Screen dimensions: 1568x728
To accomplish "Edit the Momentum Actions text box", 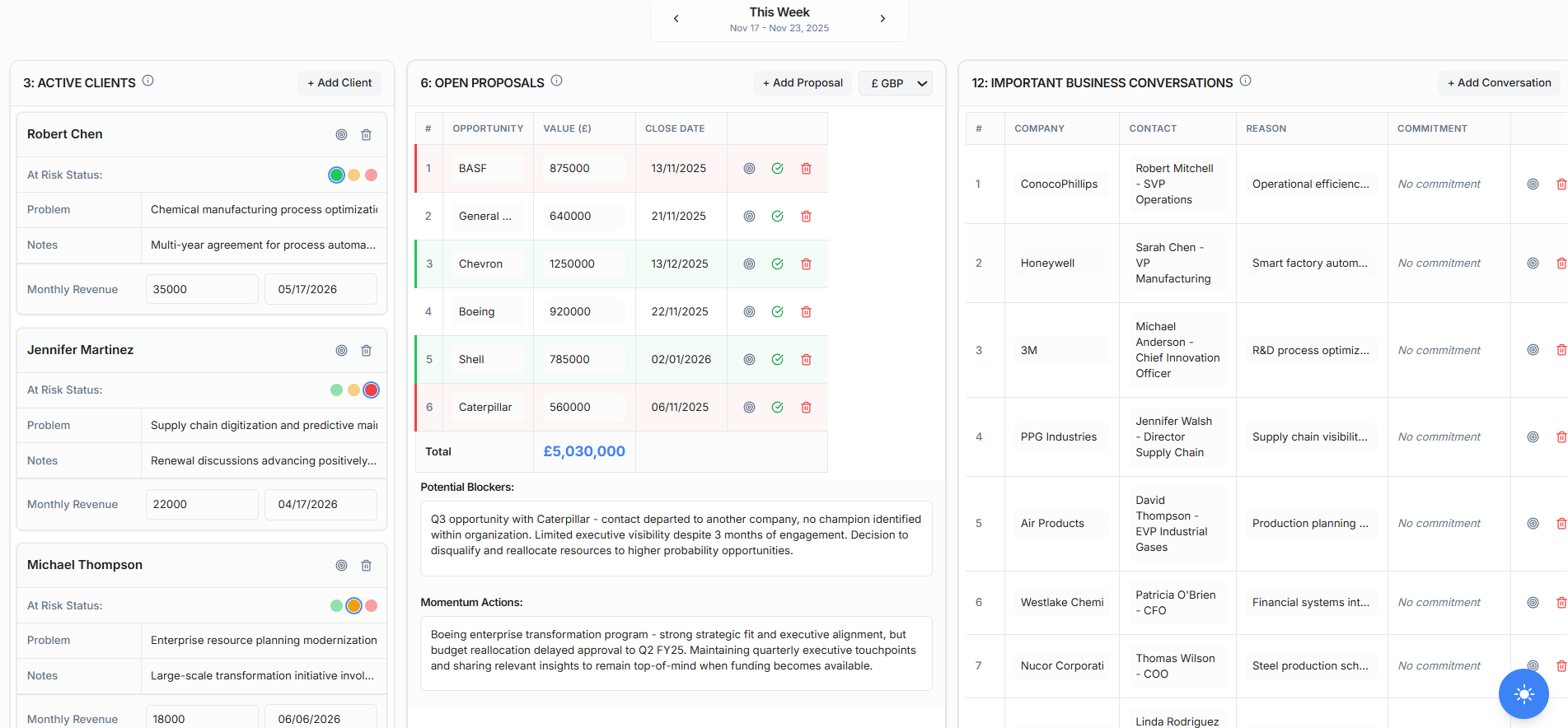I will tap(676, 654).
